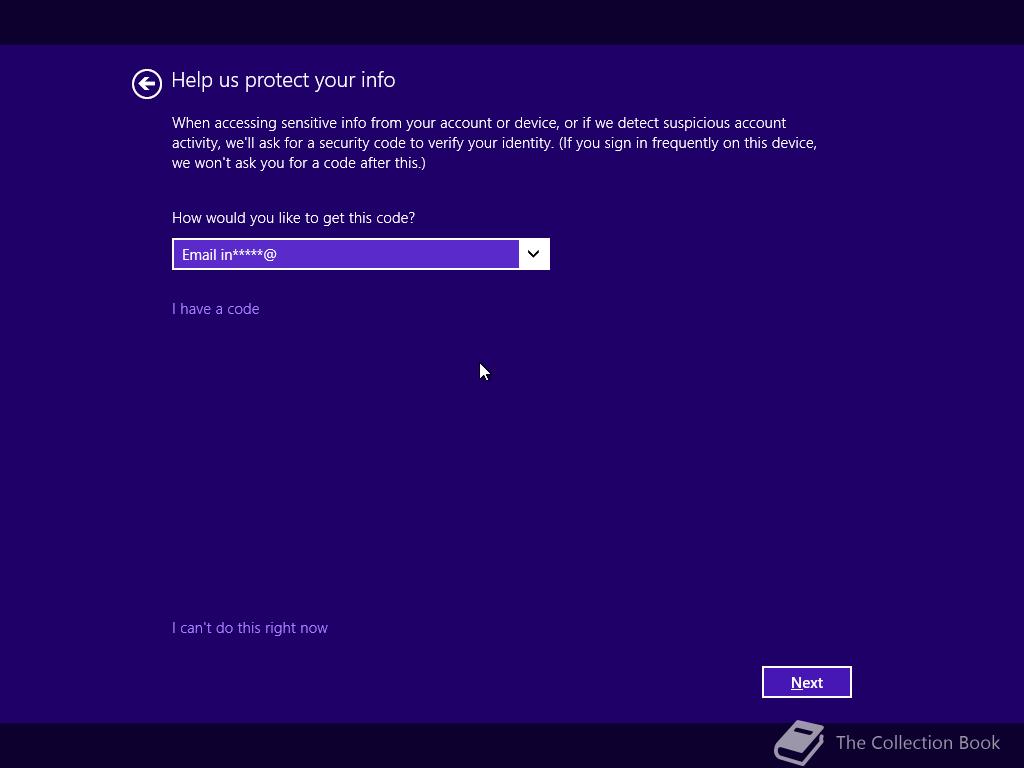1024x768 pixels.
Task: Click 'How would you like to get this code?' label
Action: click(293, 217)
